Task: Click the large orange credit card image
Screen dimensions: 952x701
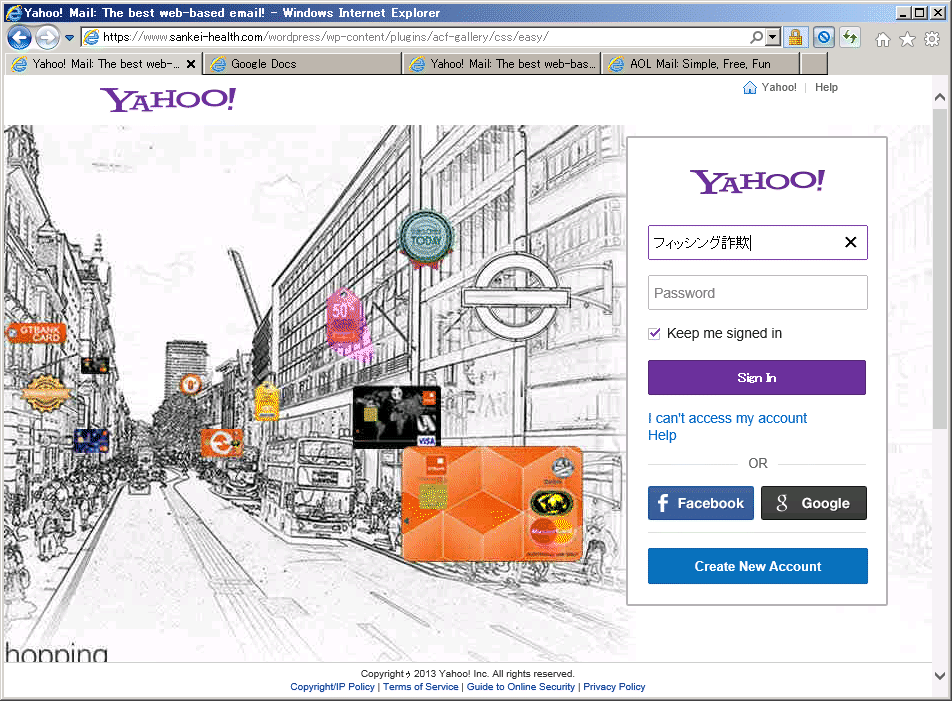Action: click(x=492, y=504)
